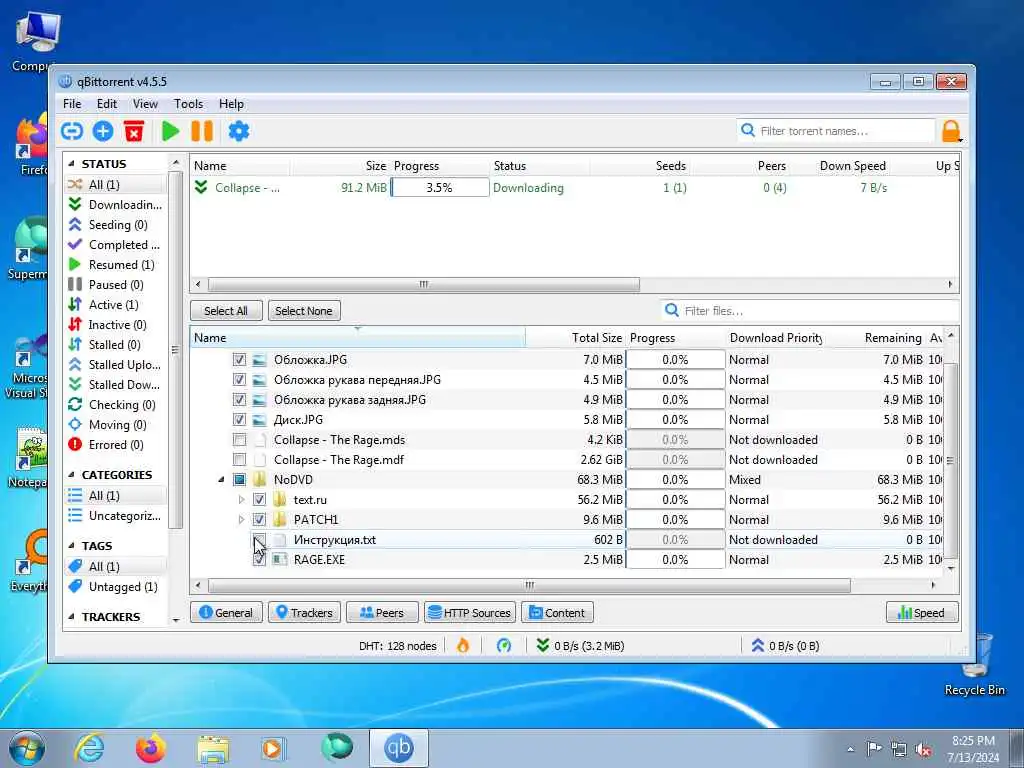Click the green Resume play icon
The height and width of the screenshot is (768, 1024).
pos(170,131)
